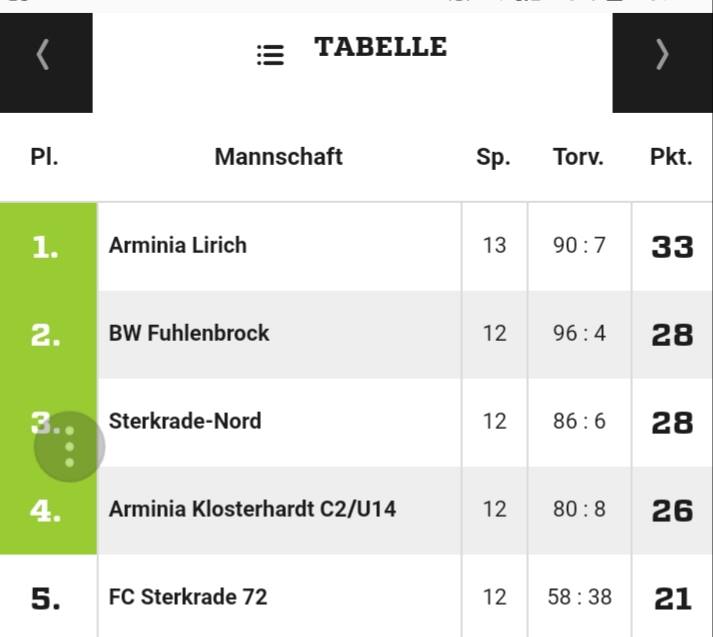The height and width of the screenshot is (637, 713).
Task: Tap rank 5 position cell
Action: tap(46, 598)
